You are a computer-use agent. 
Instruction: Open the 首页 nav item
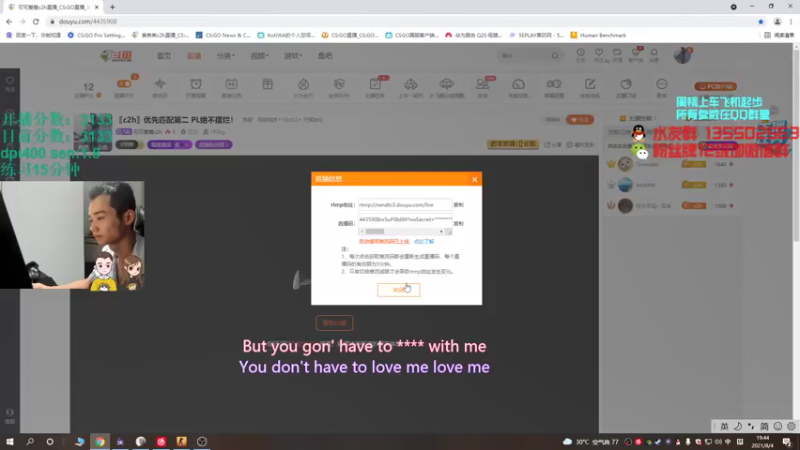coord(164,56)
